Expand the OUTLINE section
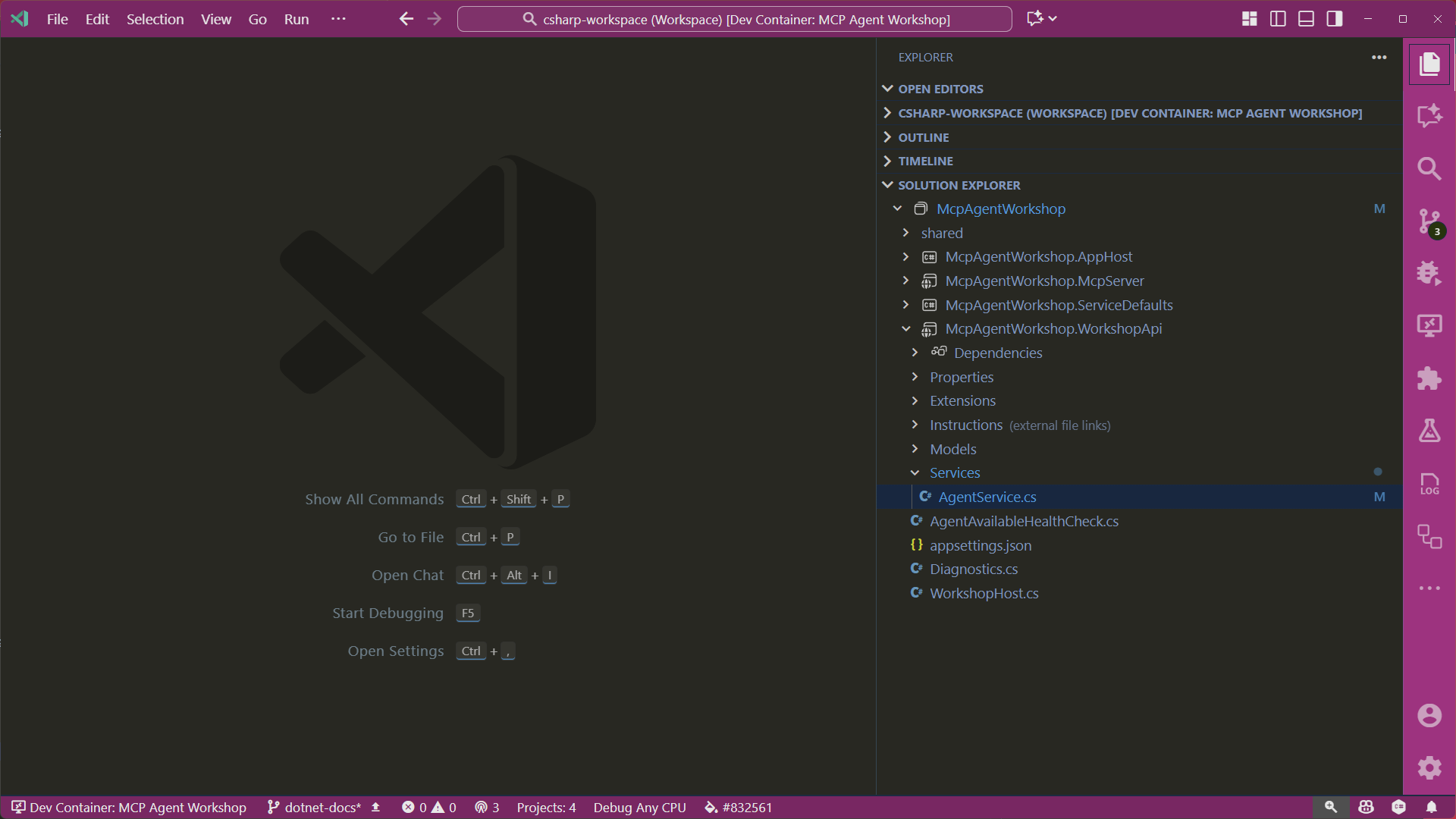Image resolution: width=1456 pixels, height=819 pixels. point(923,137)
